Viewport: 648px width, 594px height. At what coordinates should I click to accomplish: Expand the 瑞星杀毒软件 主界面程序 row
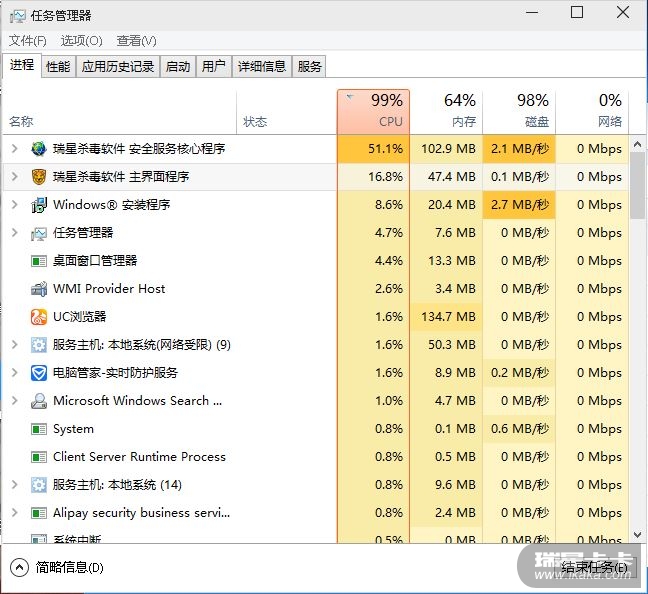tap(14, 177)
